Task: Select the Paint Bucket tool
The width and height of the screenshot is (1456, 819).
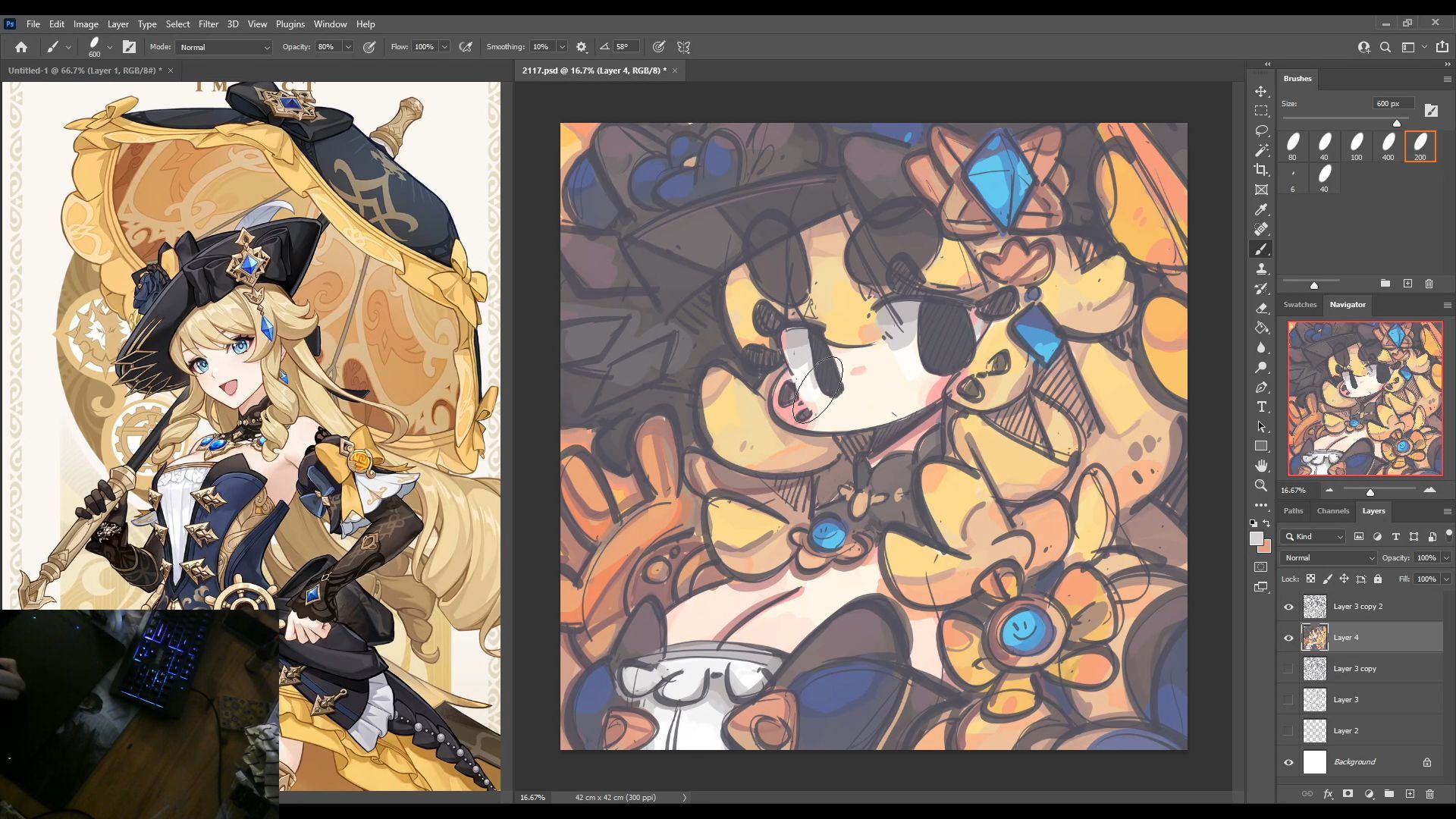Action: (1261, 328)
